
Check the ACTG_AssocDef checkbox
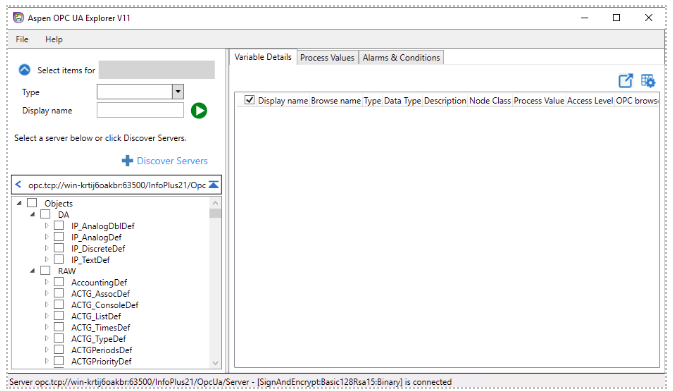59,293
